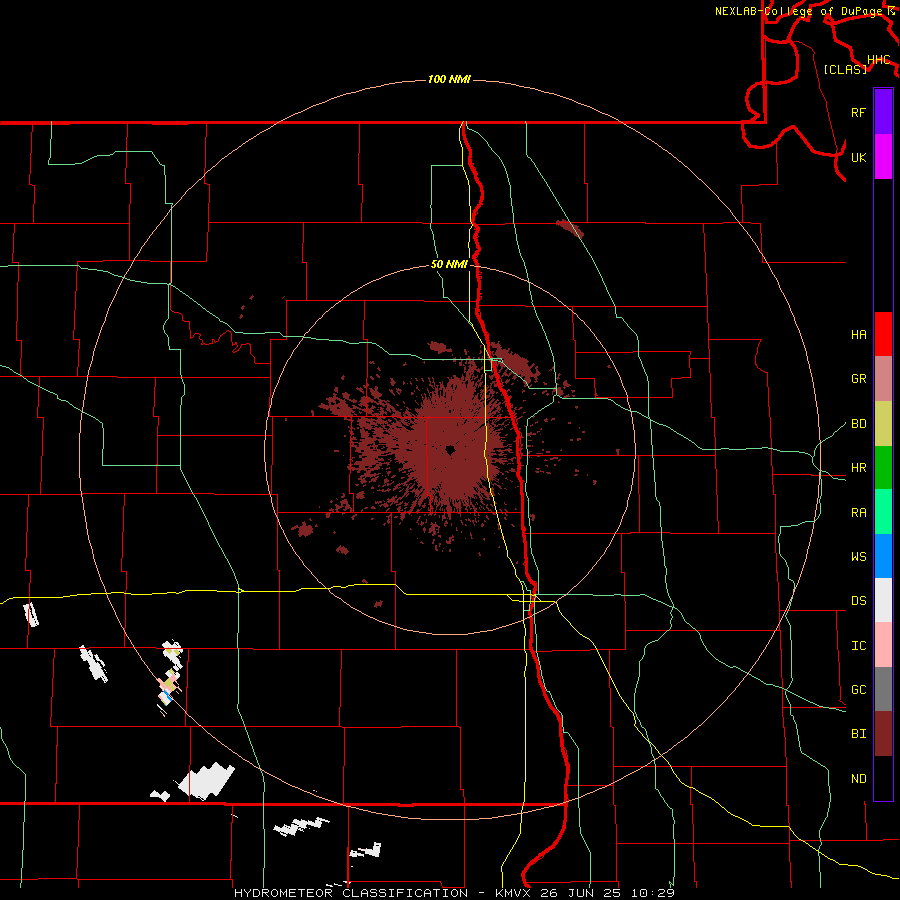Image resolution: width=900 pixels, height=900 pixels.
Task: Click the magenta UK color swatch
Action: pos(883,157)
